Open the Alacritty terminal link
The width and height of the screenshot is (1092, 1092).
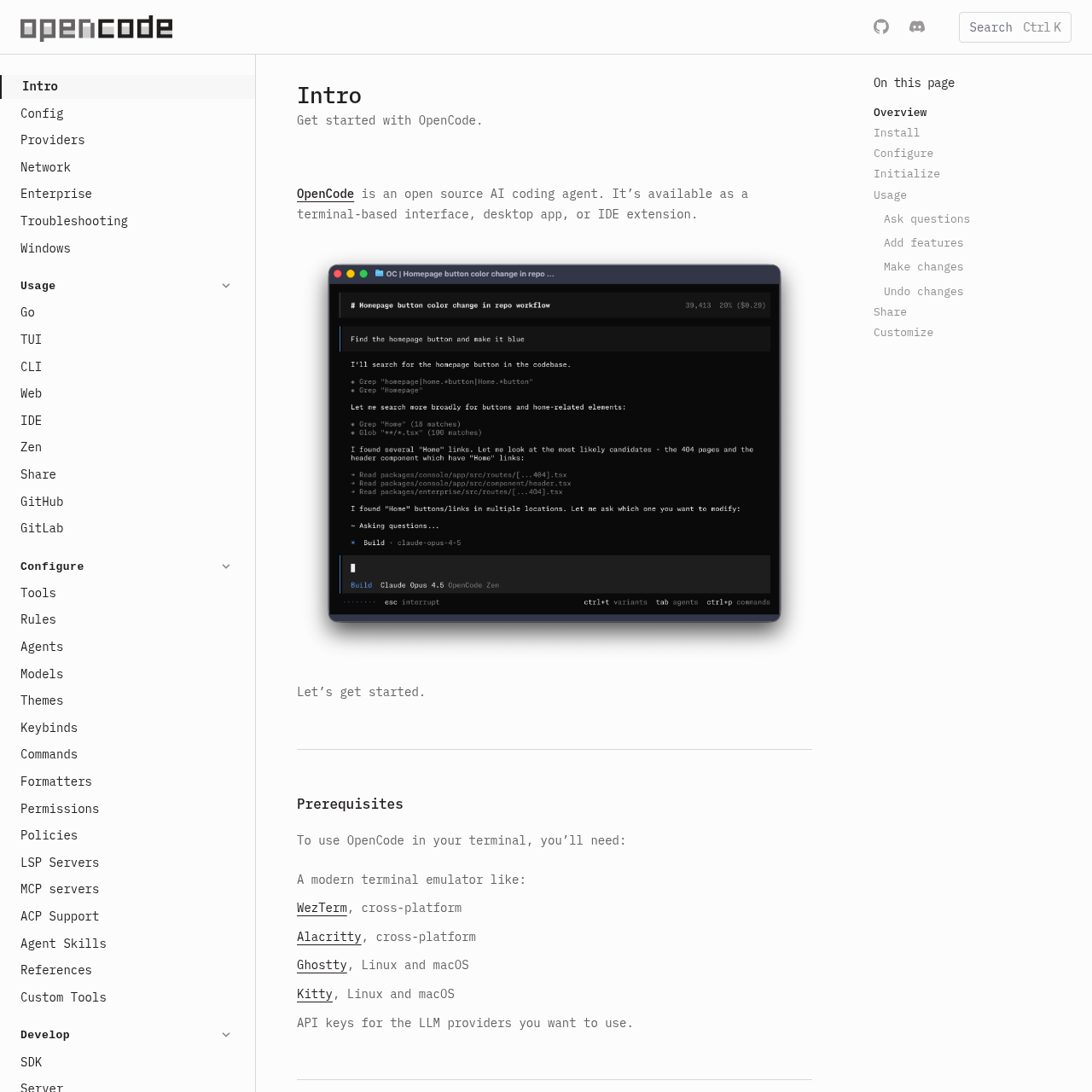(329, 937)
